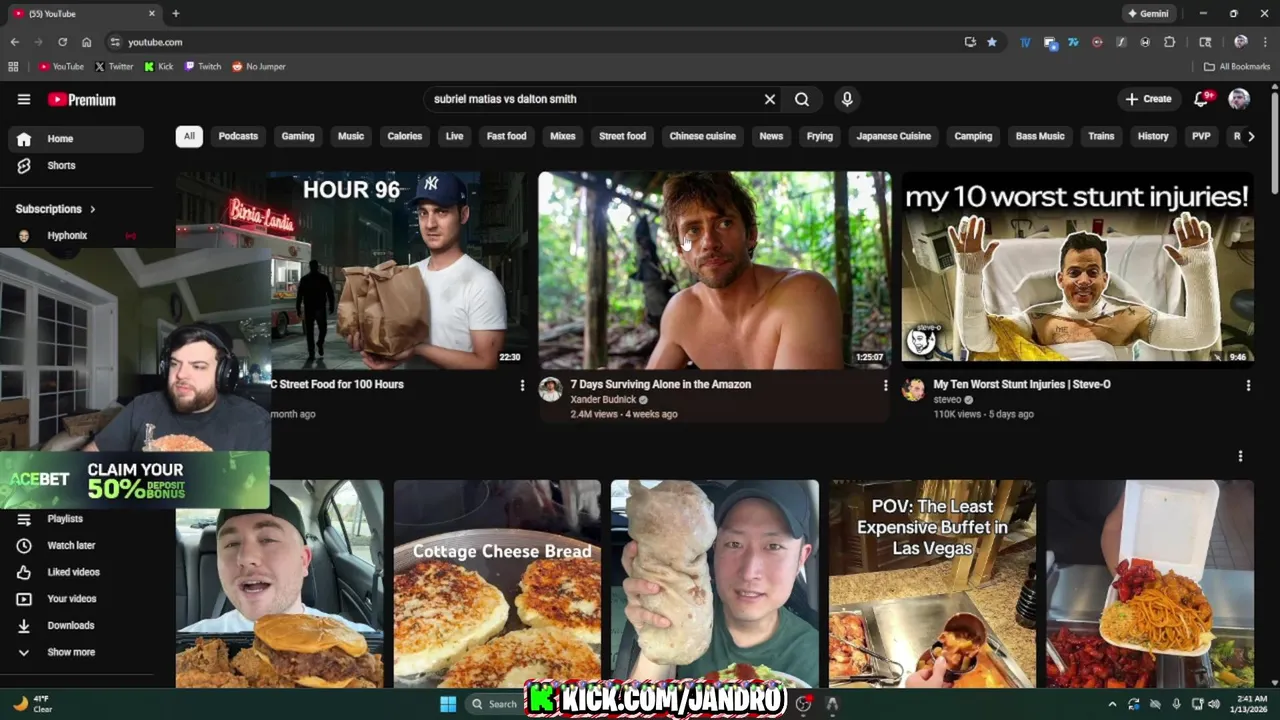Toggle the bookmark star for this page
The width and height of the screenshot is (1280, 720).
(x=992, y=42)
